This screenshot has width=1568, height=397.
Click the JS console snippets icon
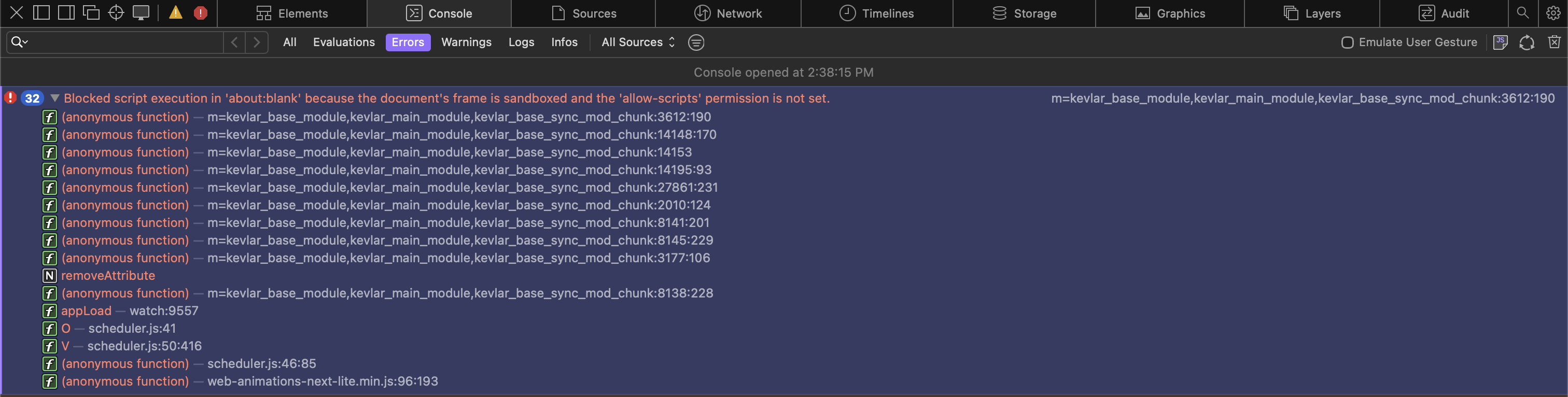pyautogui.click(x=1501, y=42)
